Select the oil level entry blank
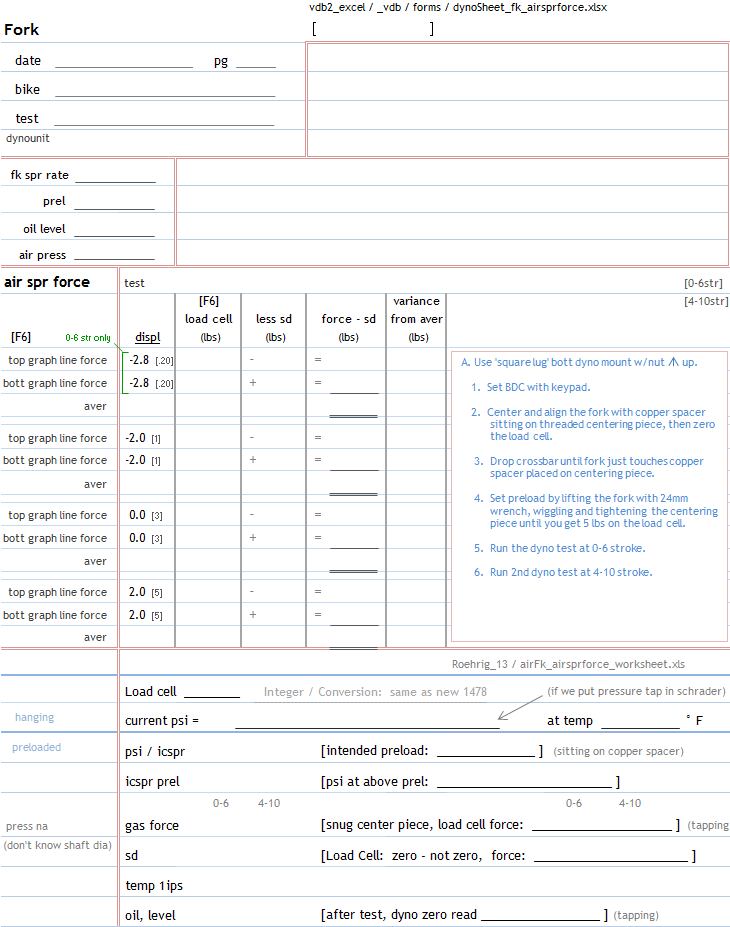 114,231
